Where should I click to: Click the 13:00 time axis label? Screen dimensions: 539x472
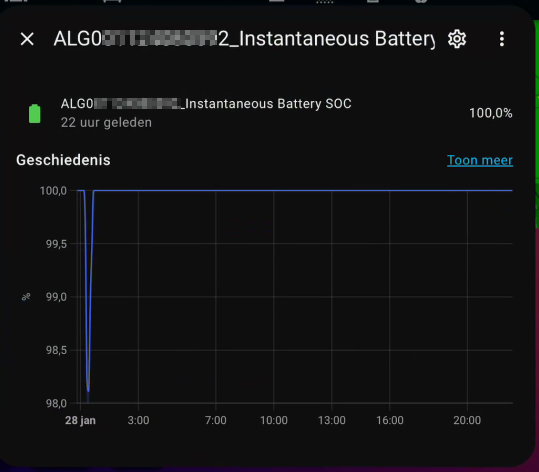332,420
